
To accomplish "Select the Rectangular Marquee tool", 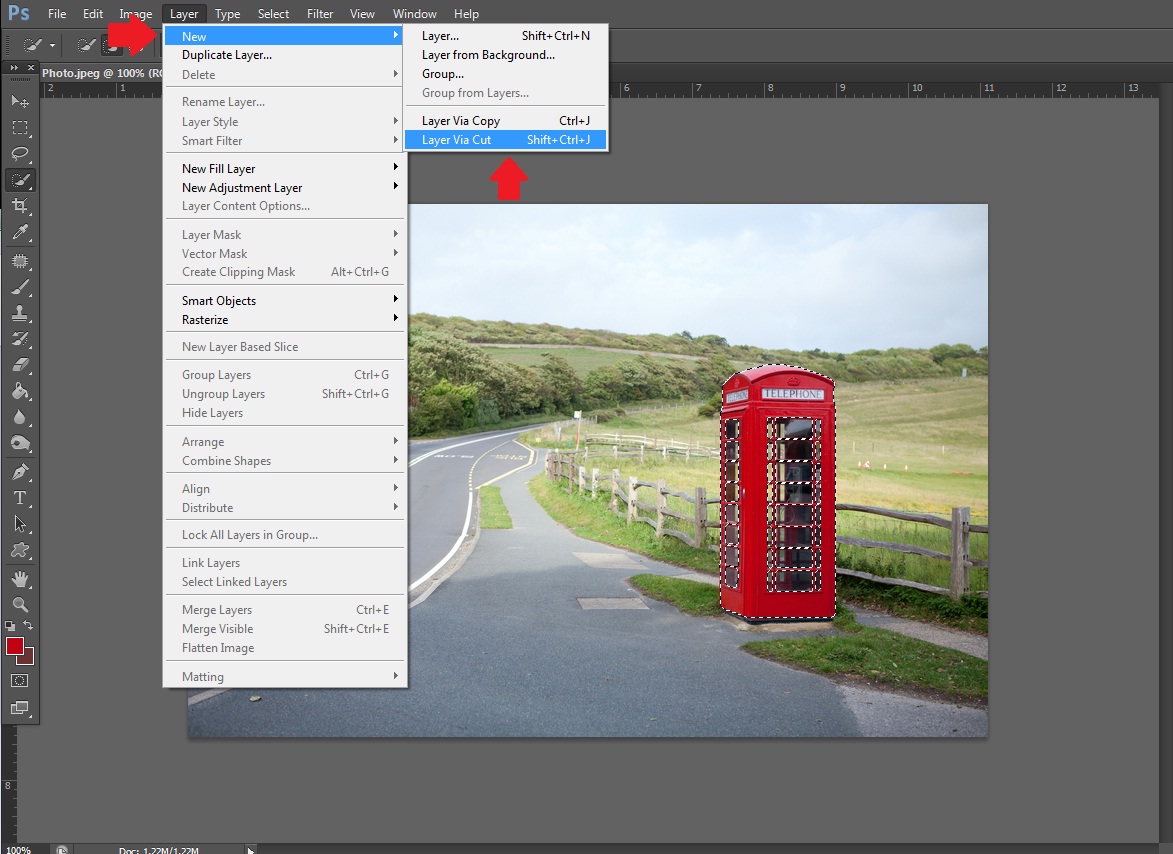I will (20, 128).
